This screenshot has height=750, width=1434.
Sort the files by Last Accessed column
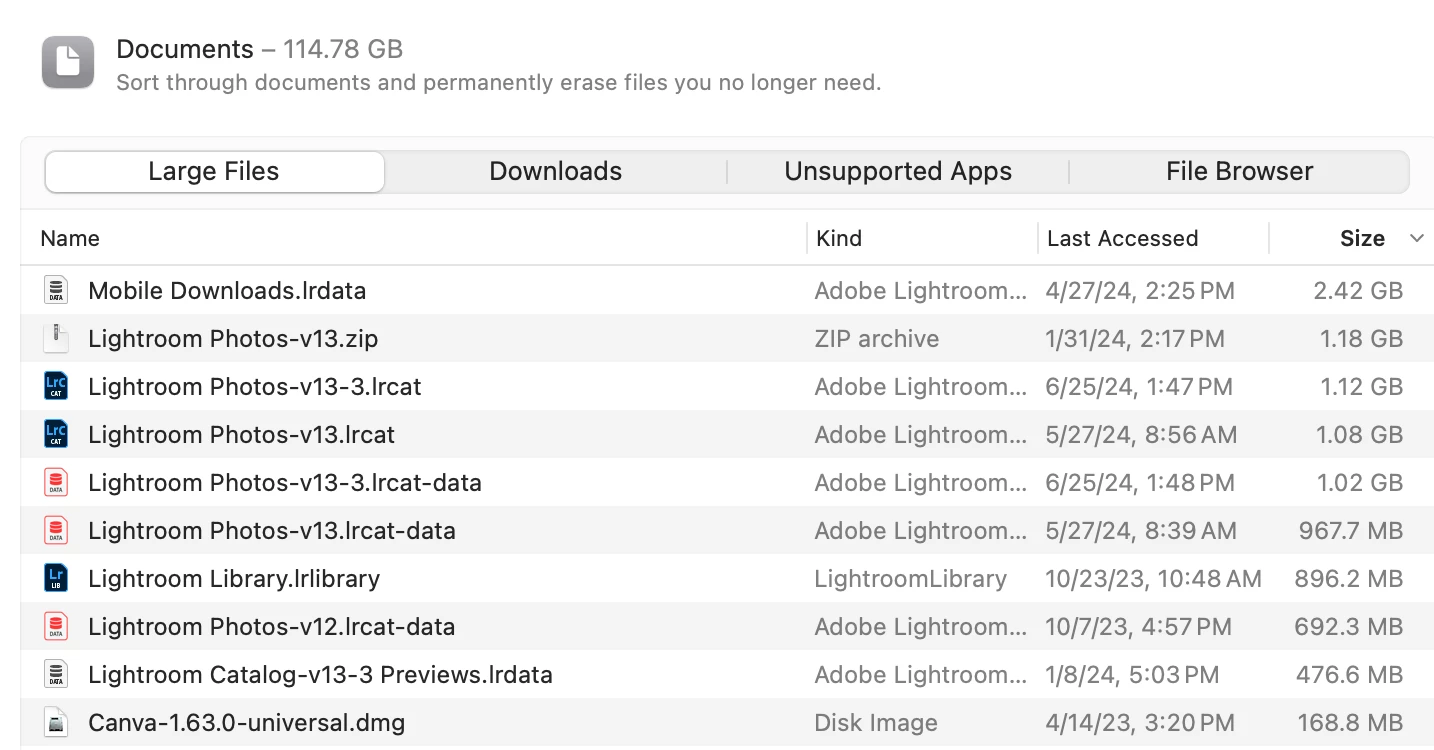(x=1122, y=239)
